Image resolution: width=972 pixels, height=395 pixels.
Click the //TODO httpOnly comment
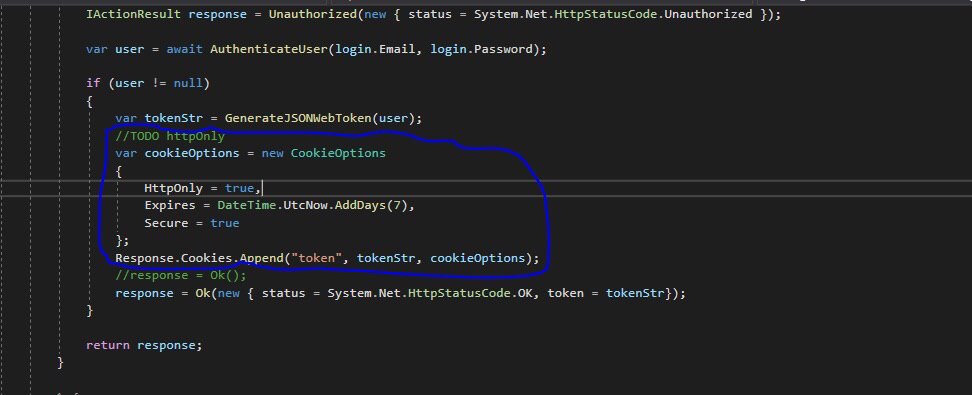pyautogui.click(x=170, y=136)
